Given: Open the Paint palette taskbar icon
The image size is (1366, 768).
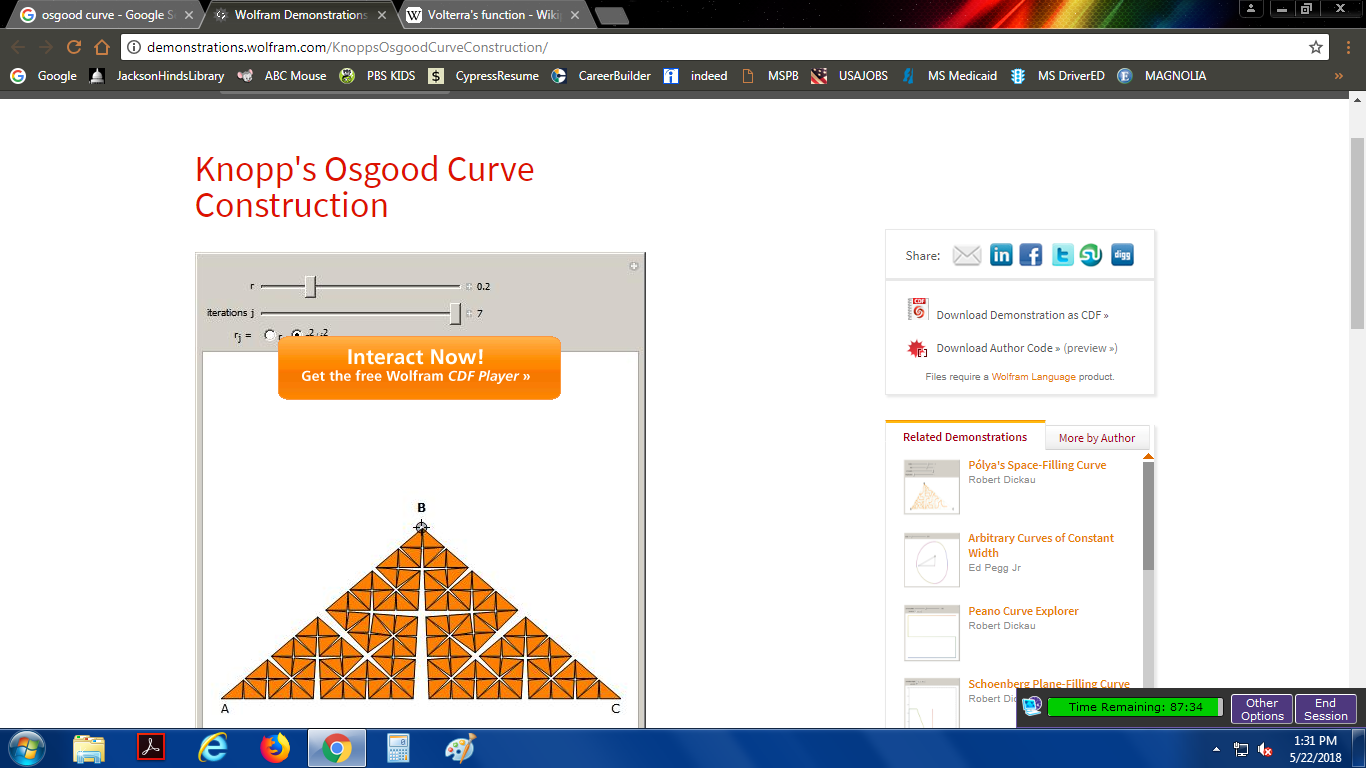Looking at the screenshot, I should coord(461,748).
